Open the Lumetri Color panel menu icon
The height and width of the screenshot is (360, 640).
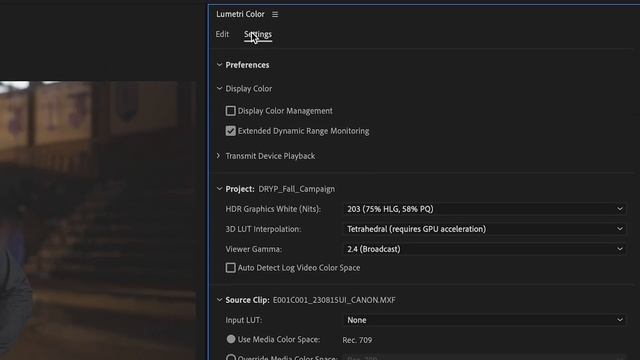point(275,14)
